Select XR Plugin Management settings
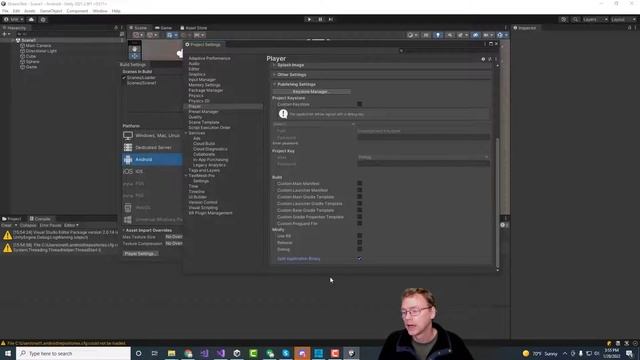Image resolution: width=640 pixels, height=360 pixels. [210, 213]
